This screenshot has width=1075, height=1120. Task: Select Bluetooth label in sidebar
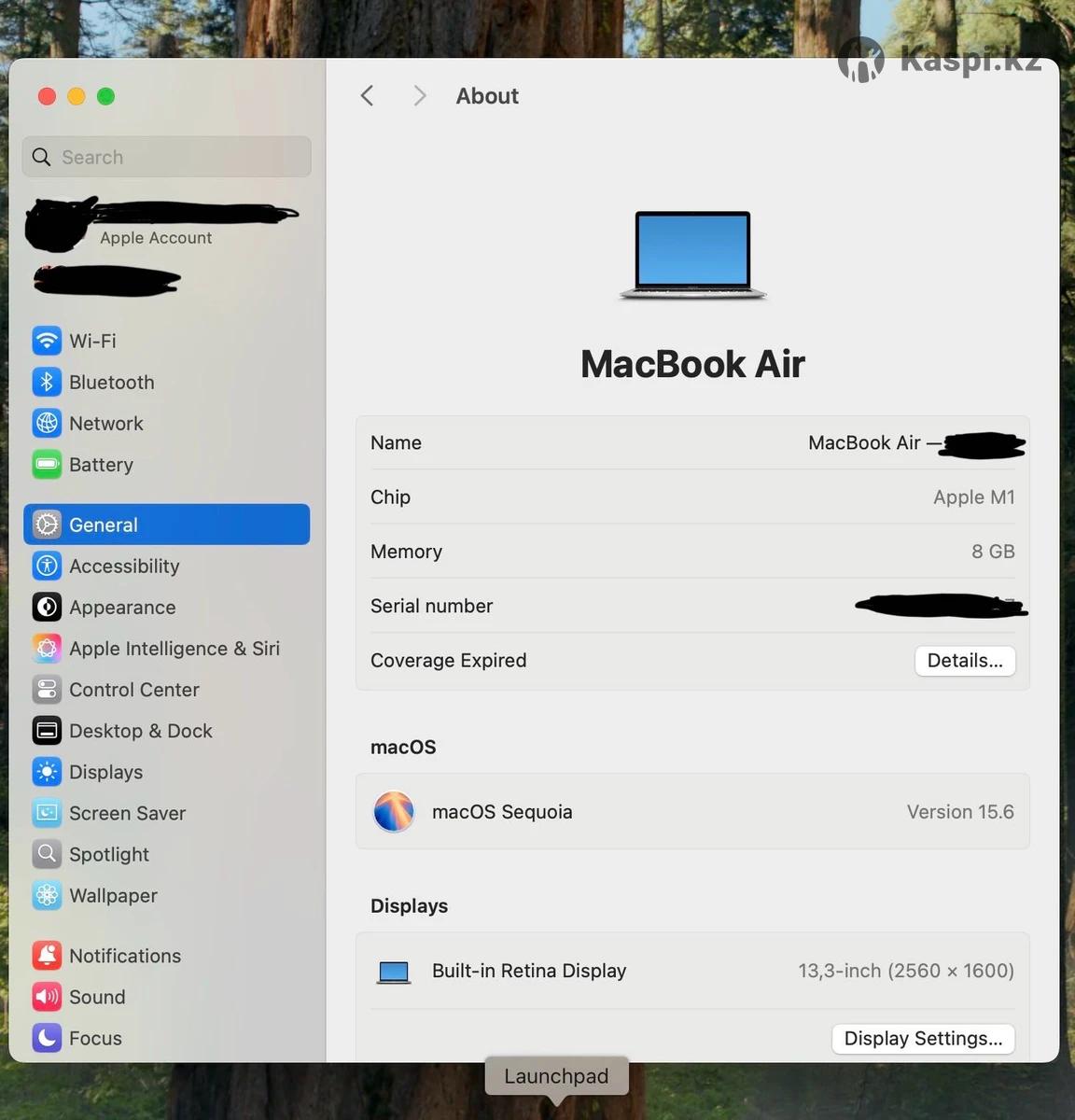pos(112,382)
